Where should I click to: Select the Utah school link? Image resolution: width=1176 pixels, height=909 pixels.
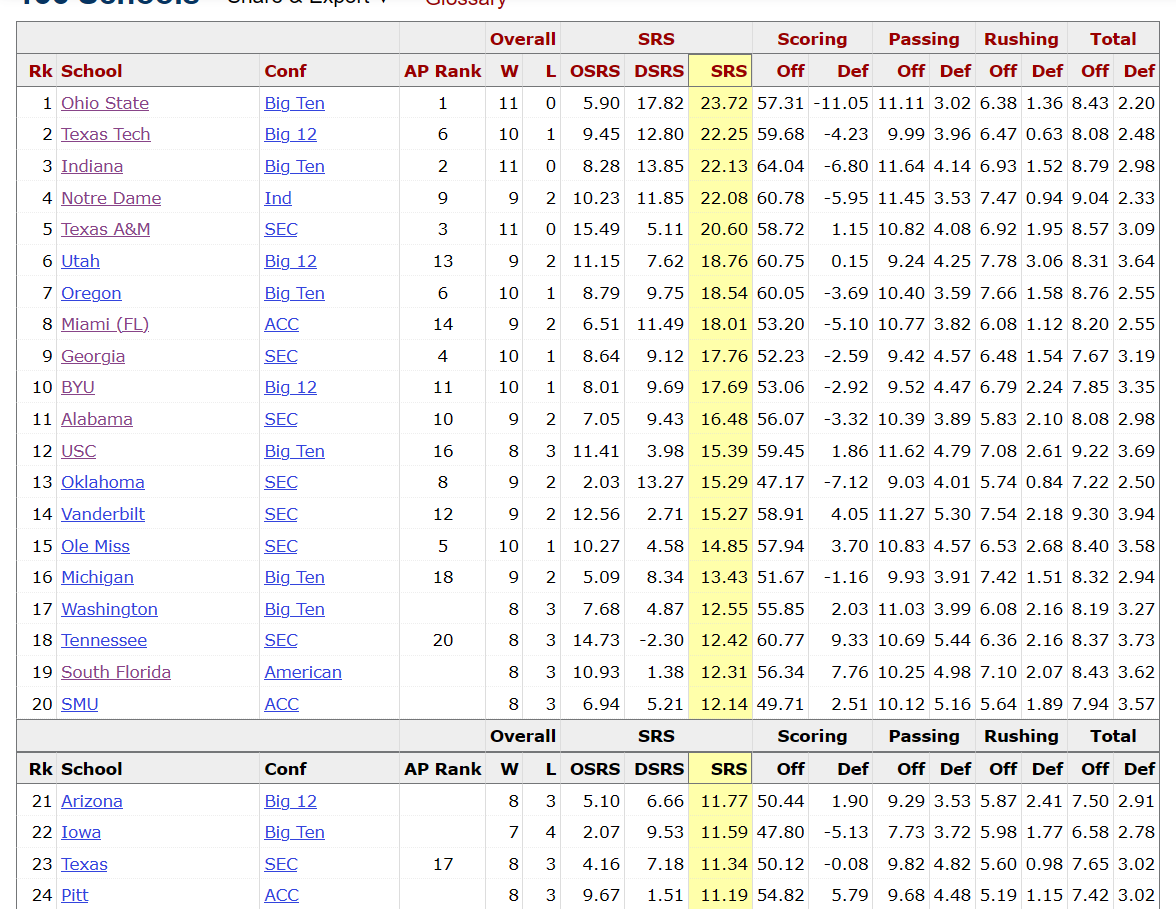coord(80,261)
